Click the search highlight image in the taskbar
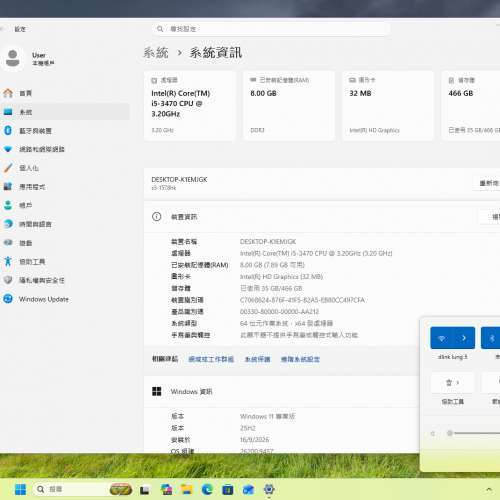 [121, 489]
